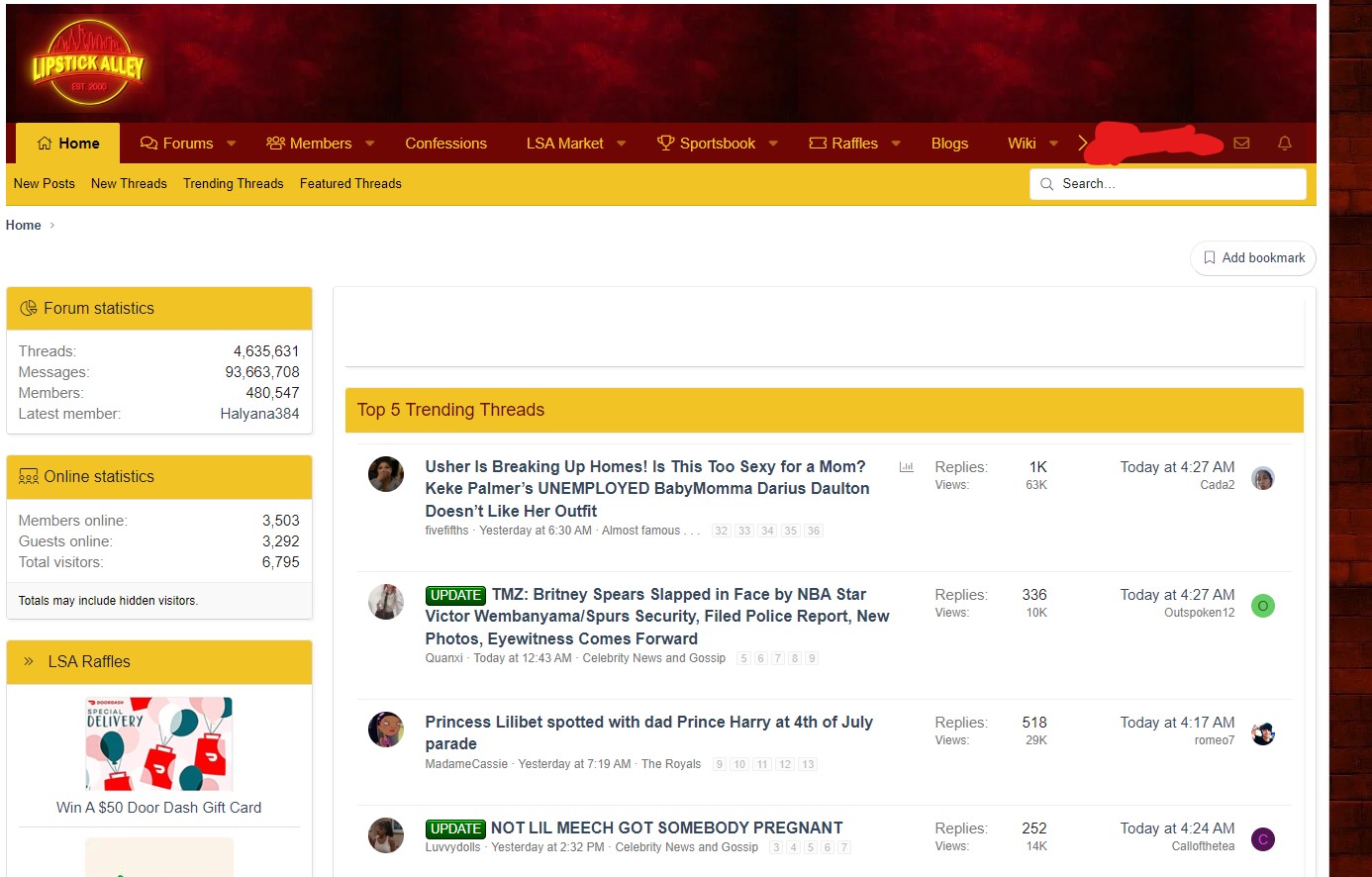Open the Blogs nav item
This screenshot has height=877, width=1372.
click(x=949, y=144)
